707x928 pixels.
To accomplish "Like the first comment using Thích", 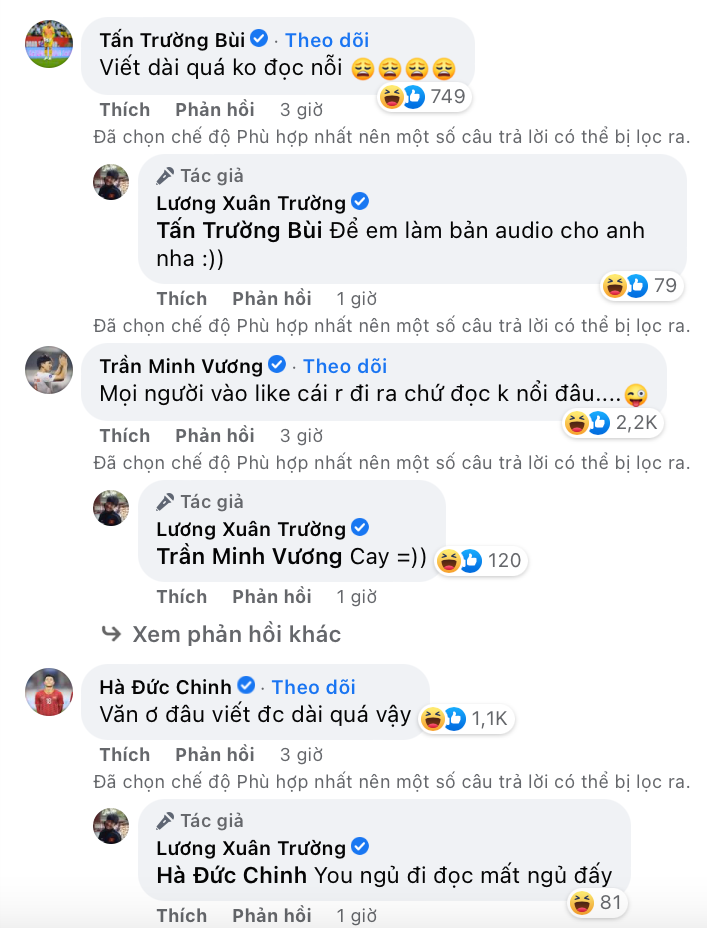I will pos(124,109).
